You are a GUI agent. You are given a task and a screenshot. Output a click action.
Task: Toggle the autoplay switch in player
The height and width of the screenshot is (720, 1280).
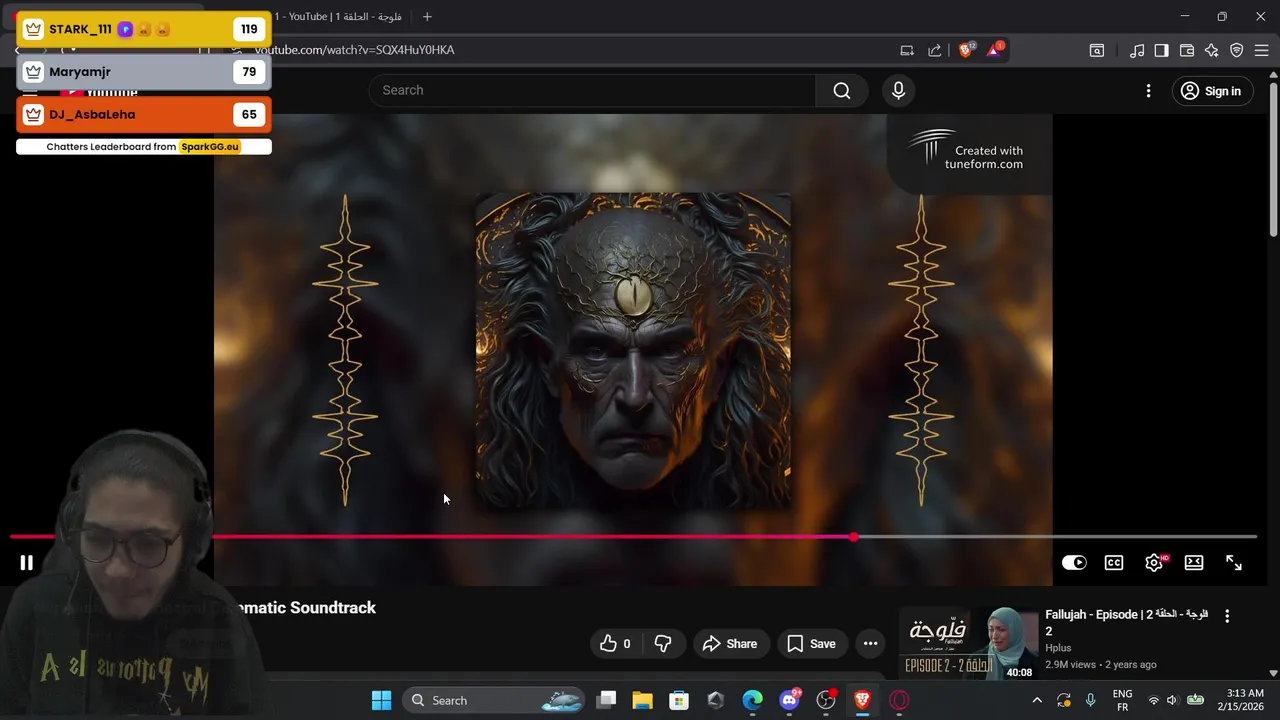click(x=1074, y=563)
